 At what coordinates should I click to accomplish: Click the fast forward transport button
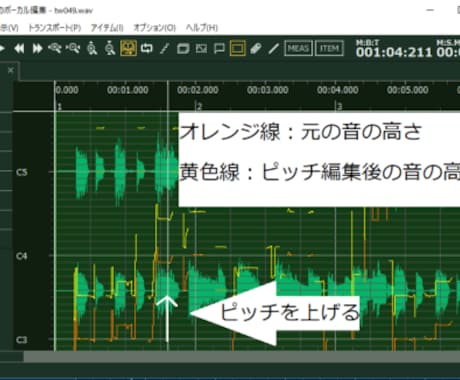coord(37,49)
